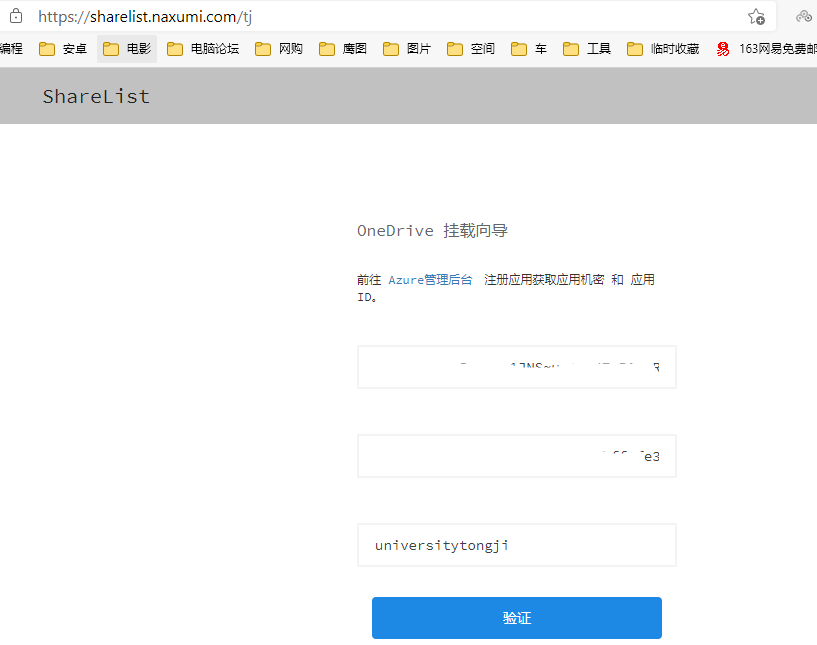Open the 临时收藏 bookmarks folder
Screen dimensions: 817x645
(x=661, y=47)
